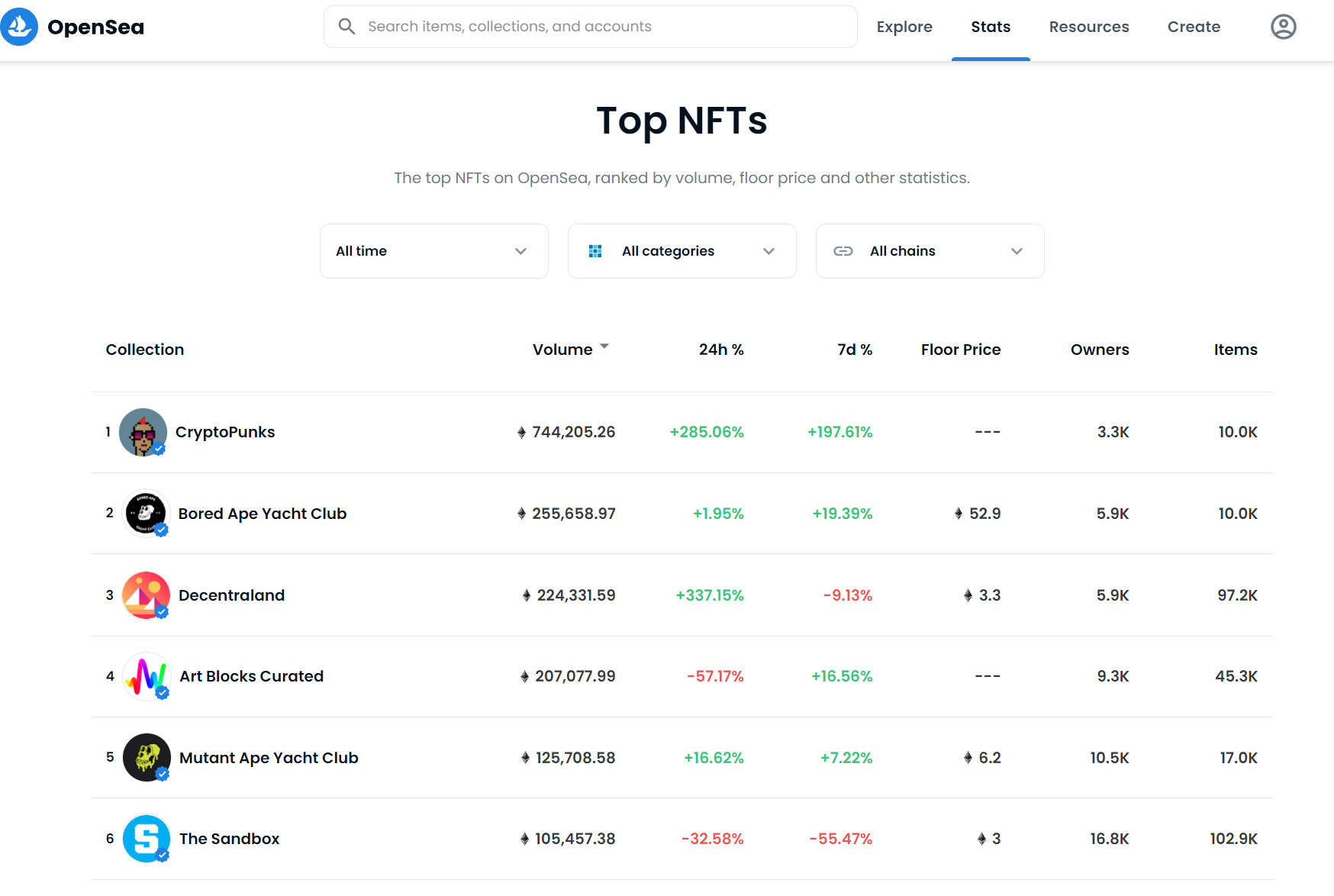1334x896 pixels.
Task: Sort by the Volume column header
Action: point(562,350)
